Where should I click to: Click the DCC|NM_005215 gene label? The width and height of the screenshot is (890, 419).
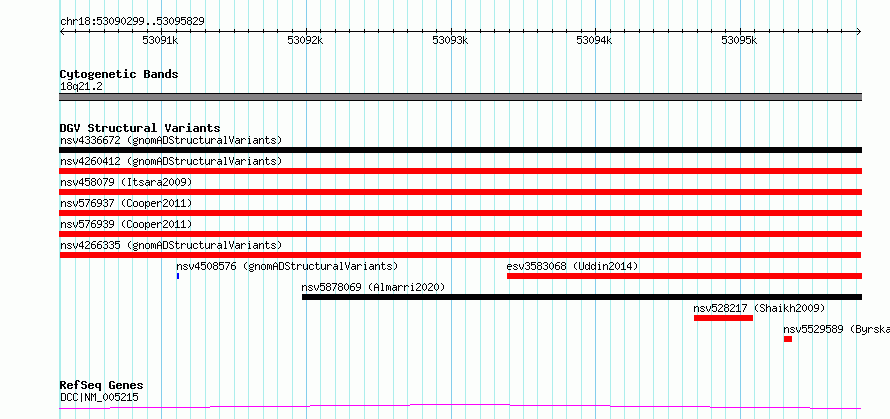coord(99,397)
